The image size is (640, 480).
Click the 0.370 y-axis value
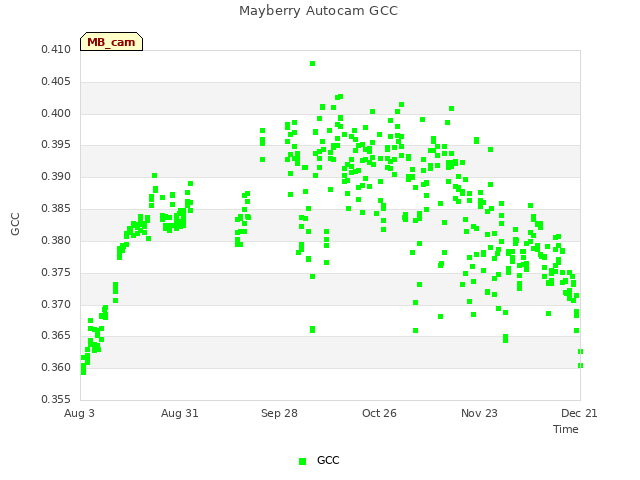pos(56,304)
